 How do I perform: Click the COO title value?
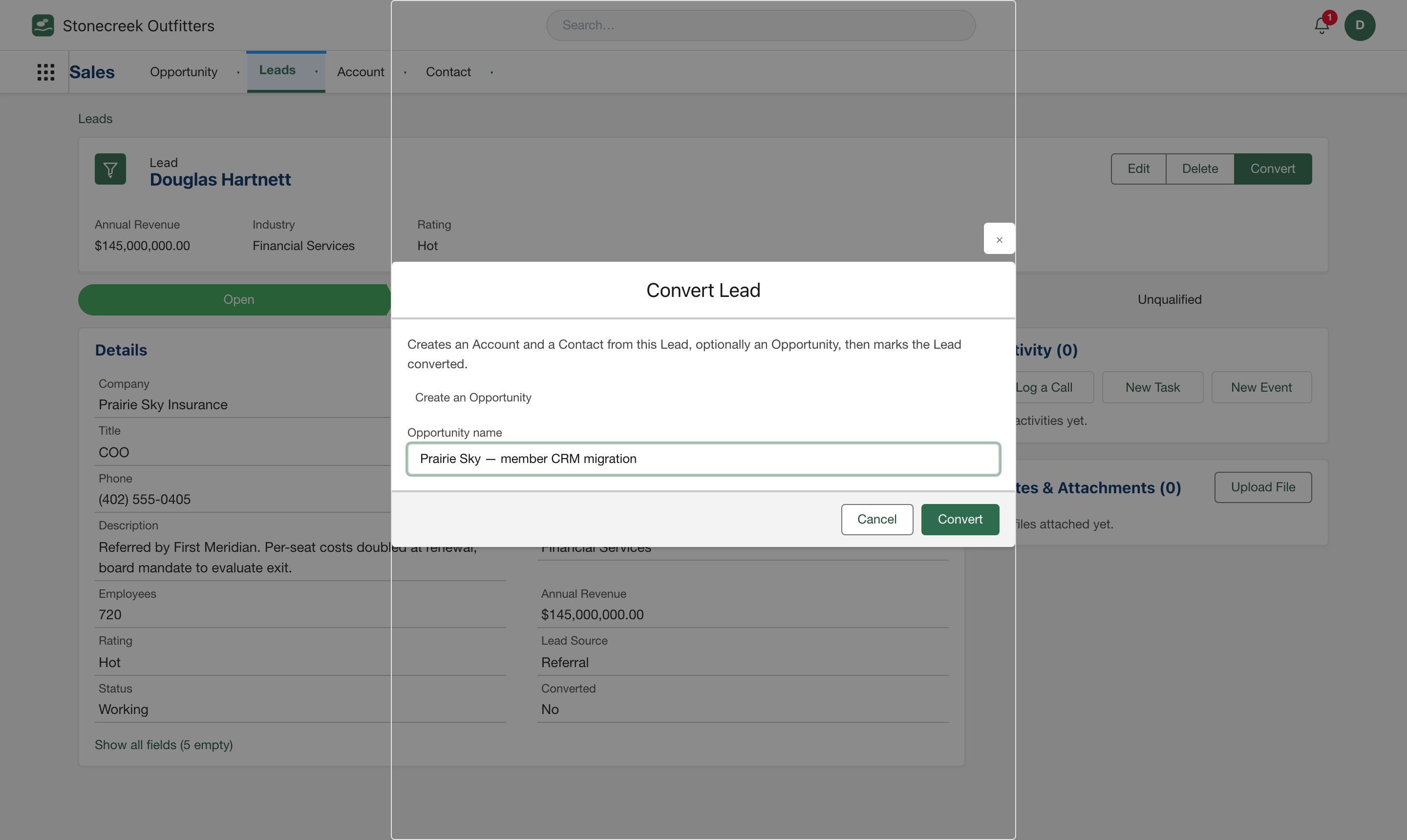pyautogui.click(x=114, y=452)
